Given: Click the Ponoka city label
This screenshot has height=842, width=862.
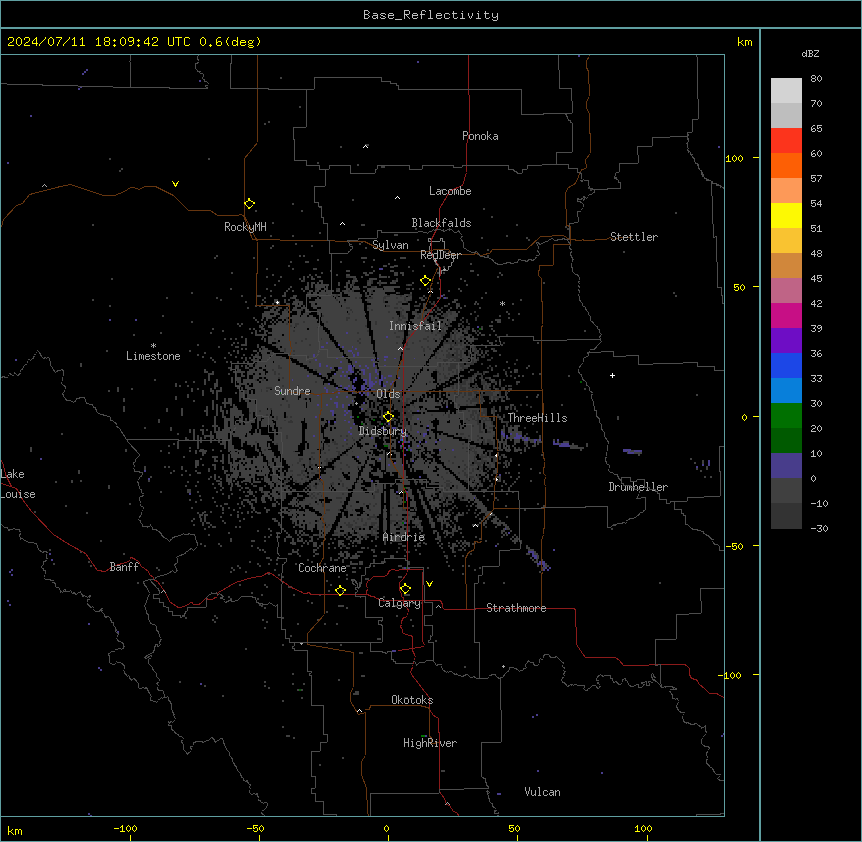Looking at the screenshot, I should tap(480, 136).
